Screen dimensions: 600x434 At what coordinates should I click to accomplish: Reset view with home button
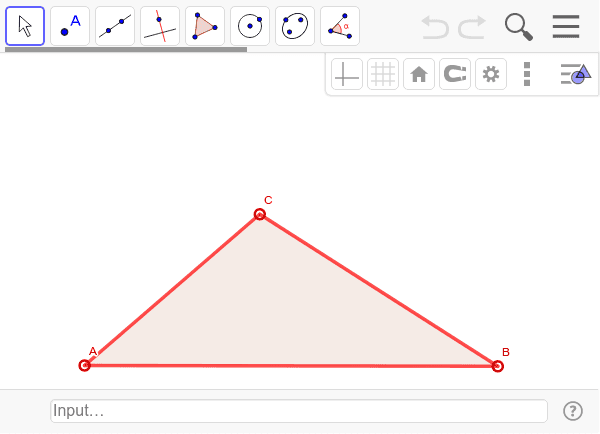419,74
